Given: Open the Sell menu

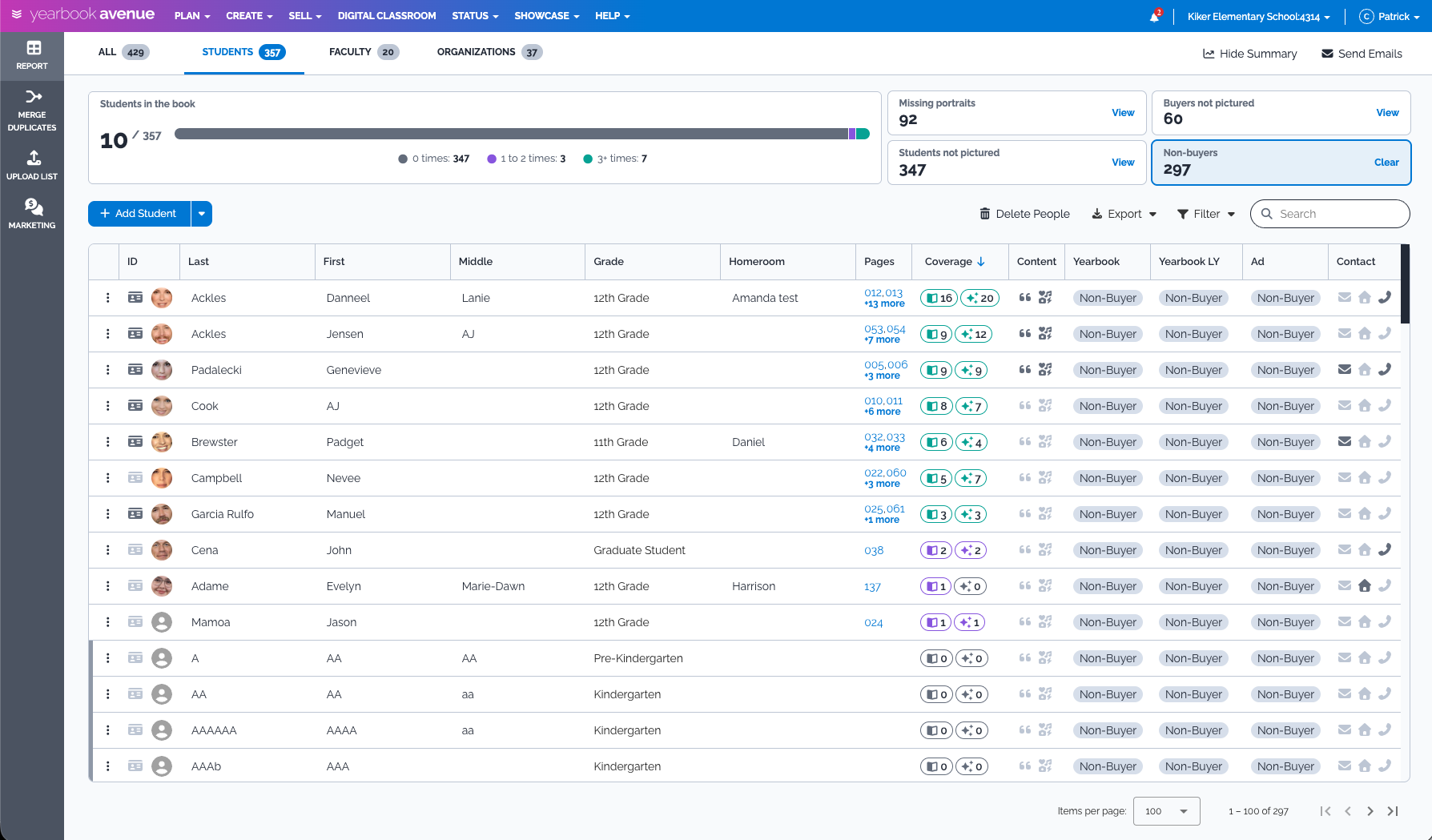Looking at the screenshot, I should click(305, 16).
